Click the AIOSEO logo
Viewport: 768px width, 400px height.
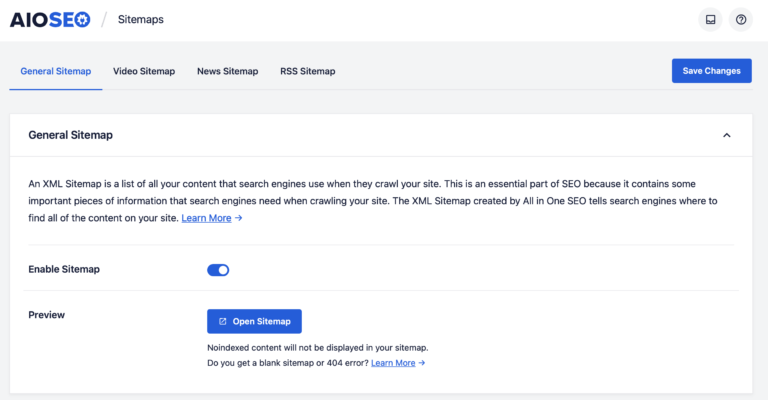(50, 20)
